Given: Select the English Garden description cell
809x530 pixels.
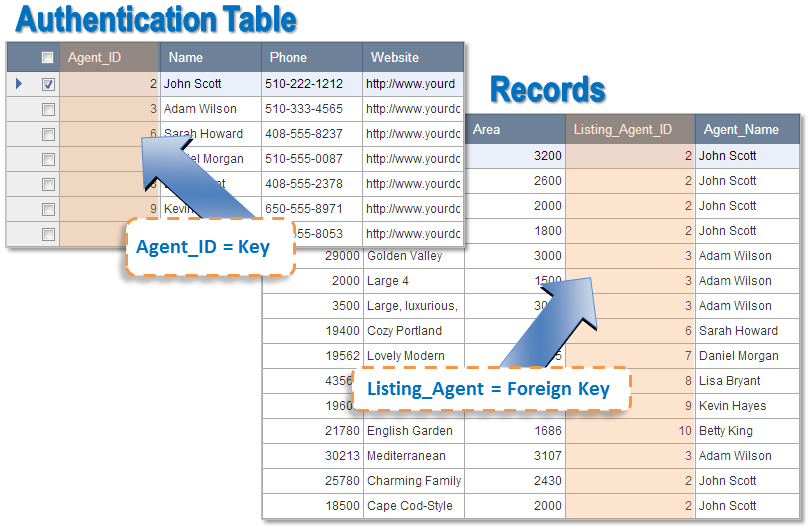Looking at the screenshot, I should 414,431.
